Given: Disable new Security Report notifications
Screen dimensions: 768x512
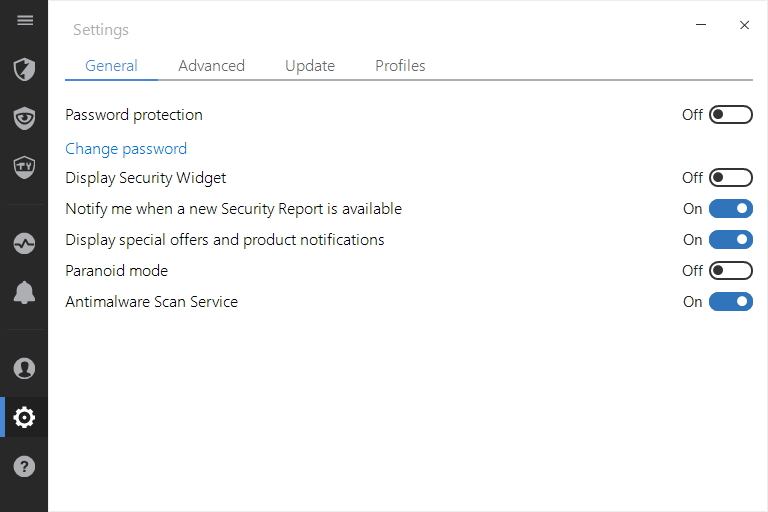Looking at the screenshot, I should [730, 209].
